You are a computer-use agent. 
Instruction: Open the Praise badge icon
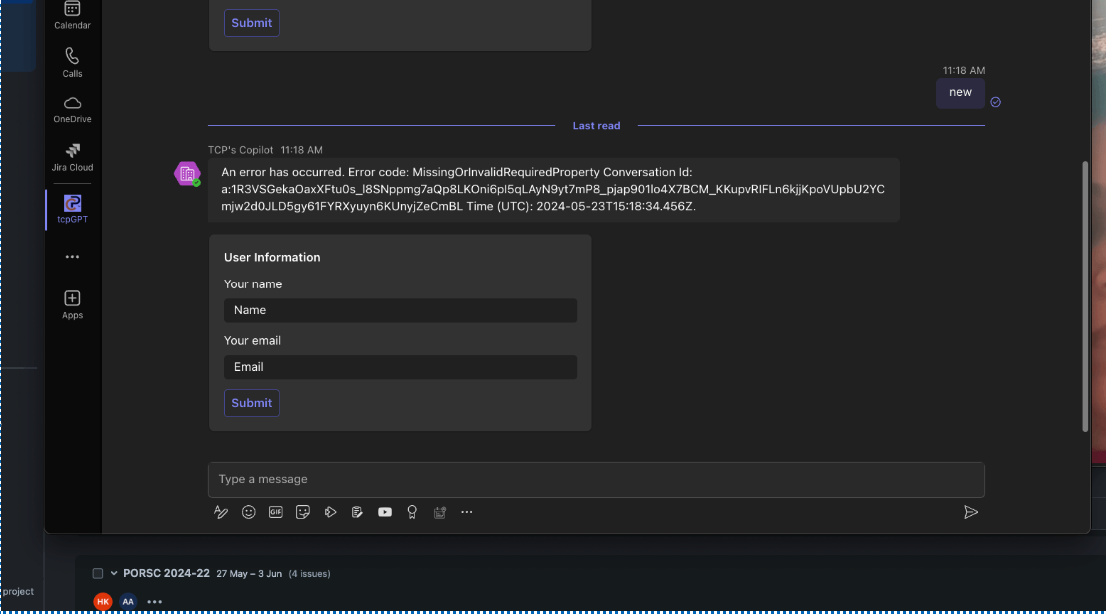[x=411, y=511]
